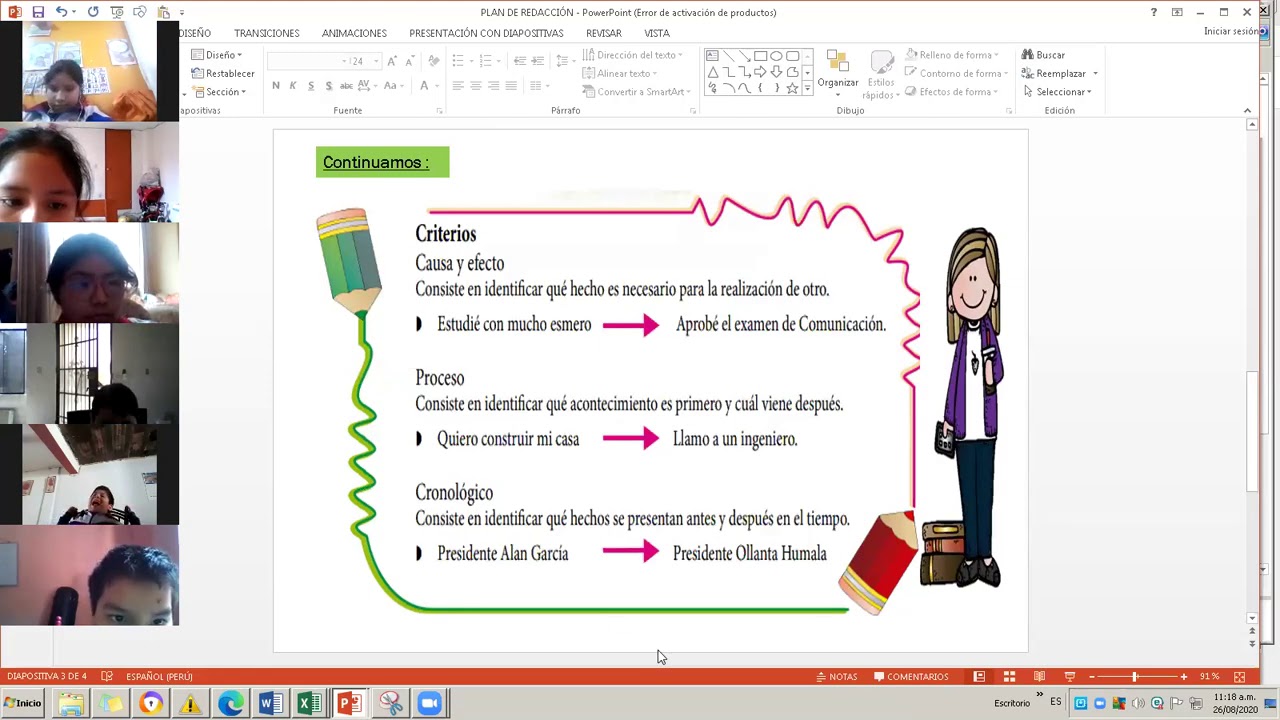Increase font size with the larger A icon
Image resolution: width=1280 pixels, height=720 pixels.
coord(391,61)
